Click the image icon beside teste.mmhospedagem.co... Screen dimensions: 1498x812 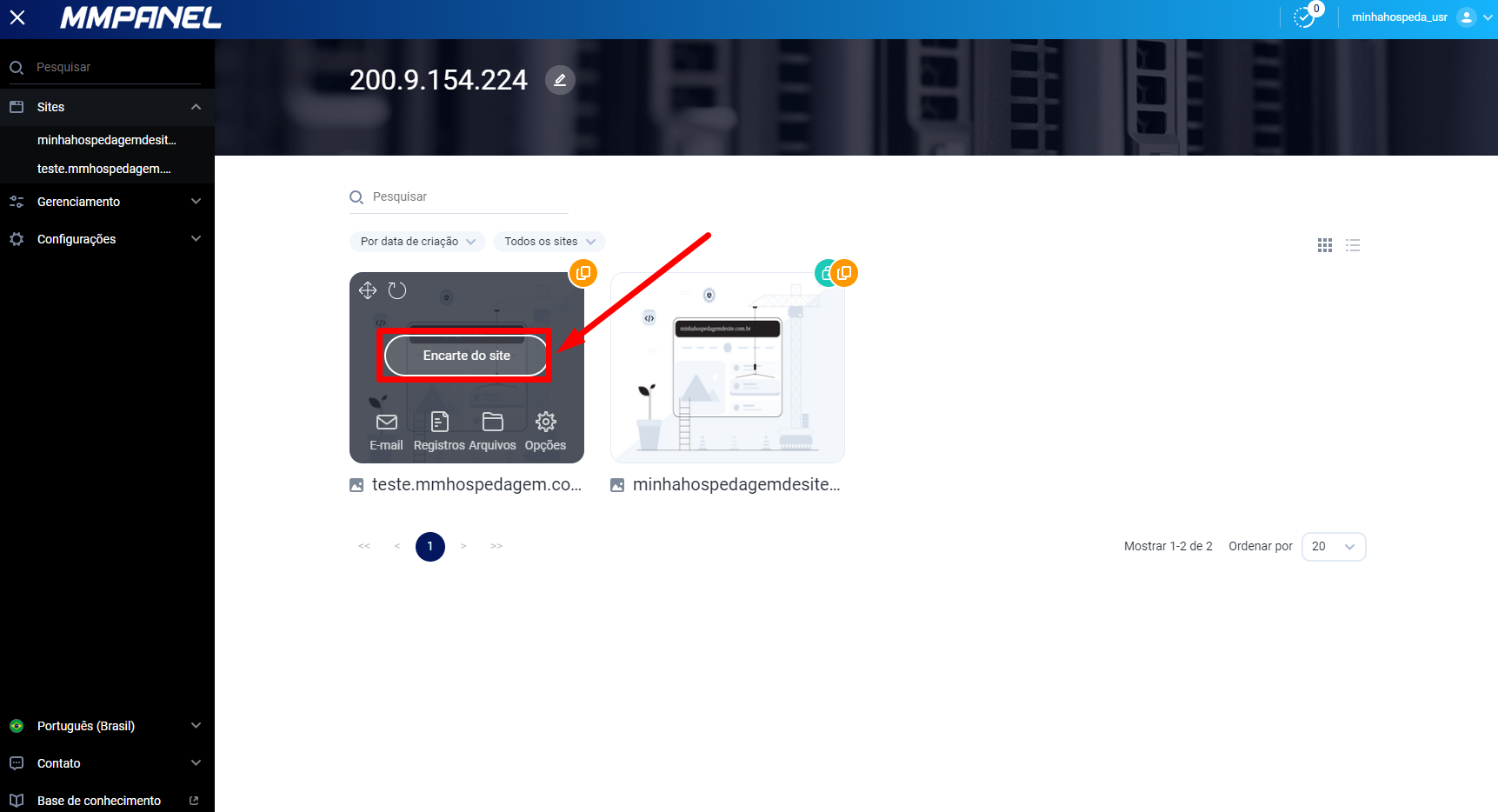coord(356,485)
